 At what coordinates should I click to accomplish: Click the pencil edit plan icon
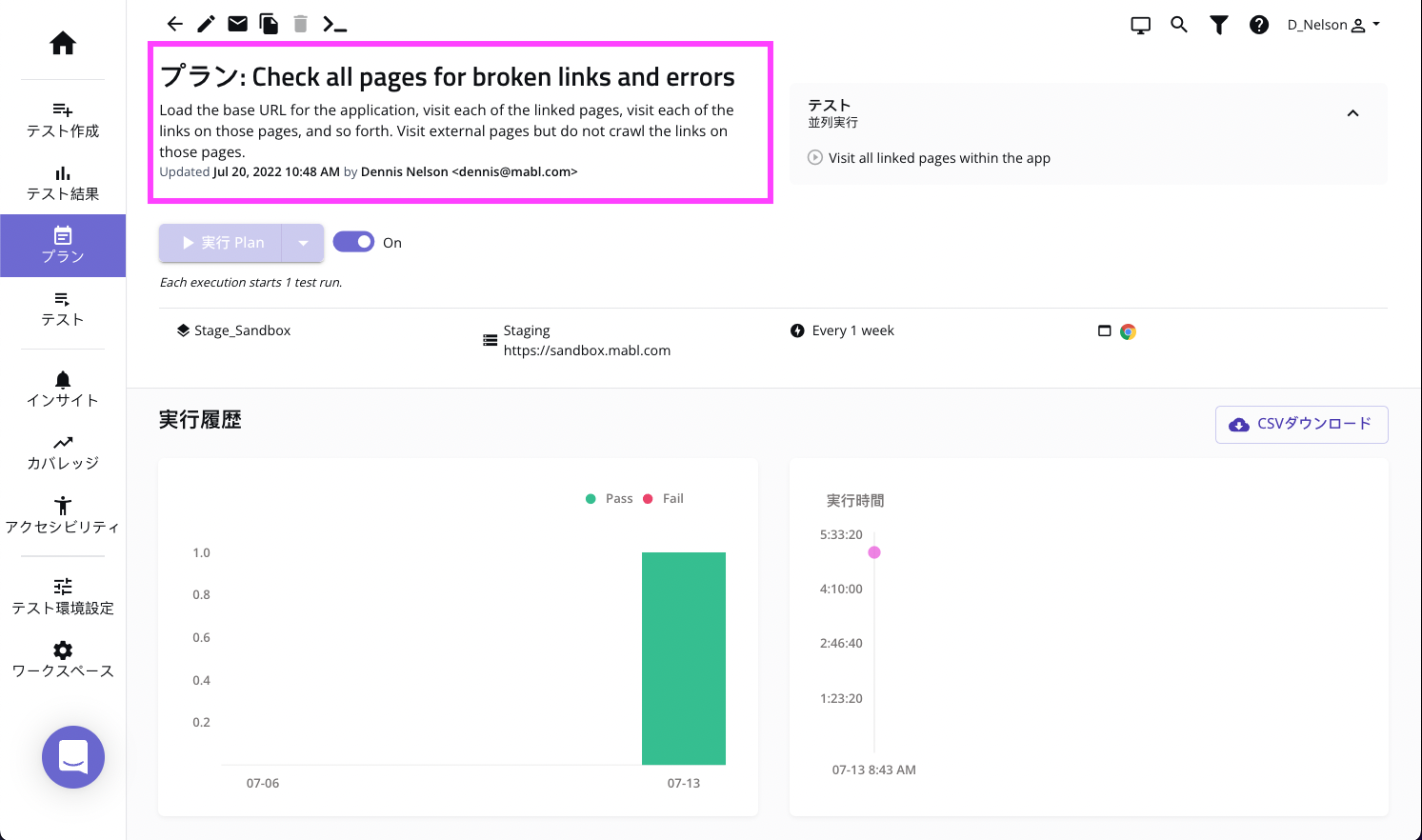pyautogui.click(x=206, y=24)
